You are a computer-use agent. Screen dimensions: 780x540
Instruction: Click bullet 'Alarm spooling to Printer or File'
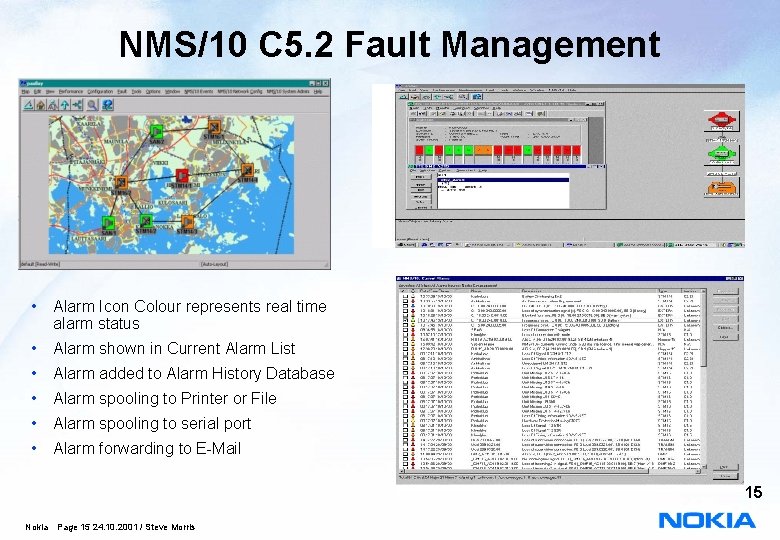(165, 398)
